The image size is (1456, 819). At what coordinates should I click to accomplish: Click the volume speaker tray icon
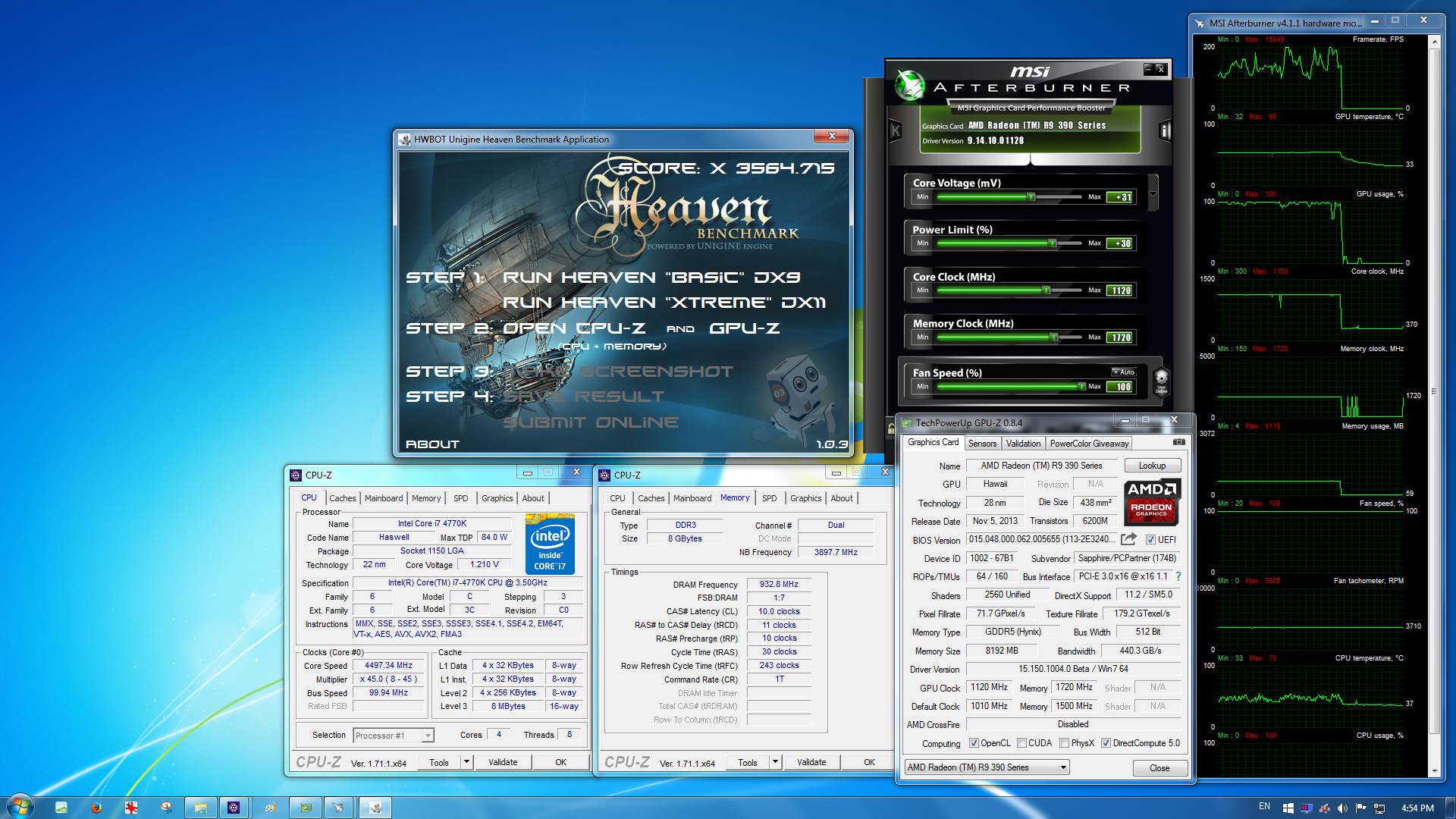[x=1342, y=808]
